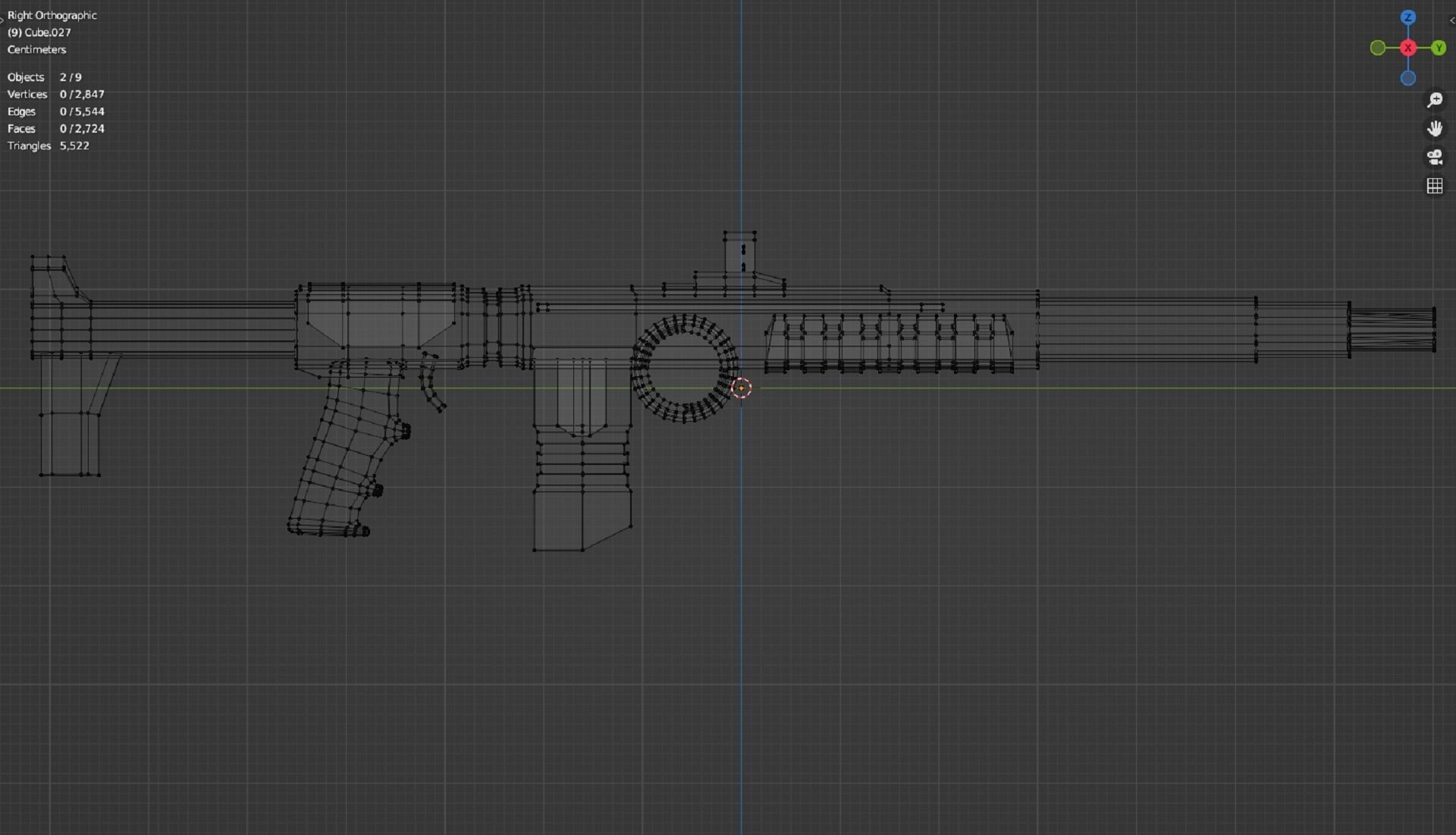The height and width of the screenshot is (835, 1456).
Task: Click the "Right Orthographic" view label
Action: [x=52, y=15]
